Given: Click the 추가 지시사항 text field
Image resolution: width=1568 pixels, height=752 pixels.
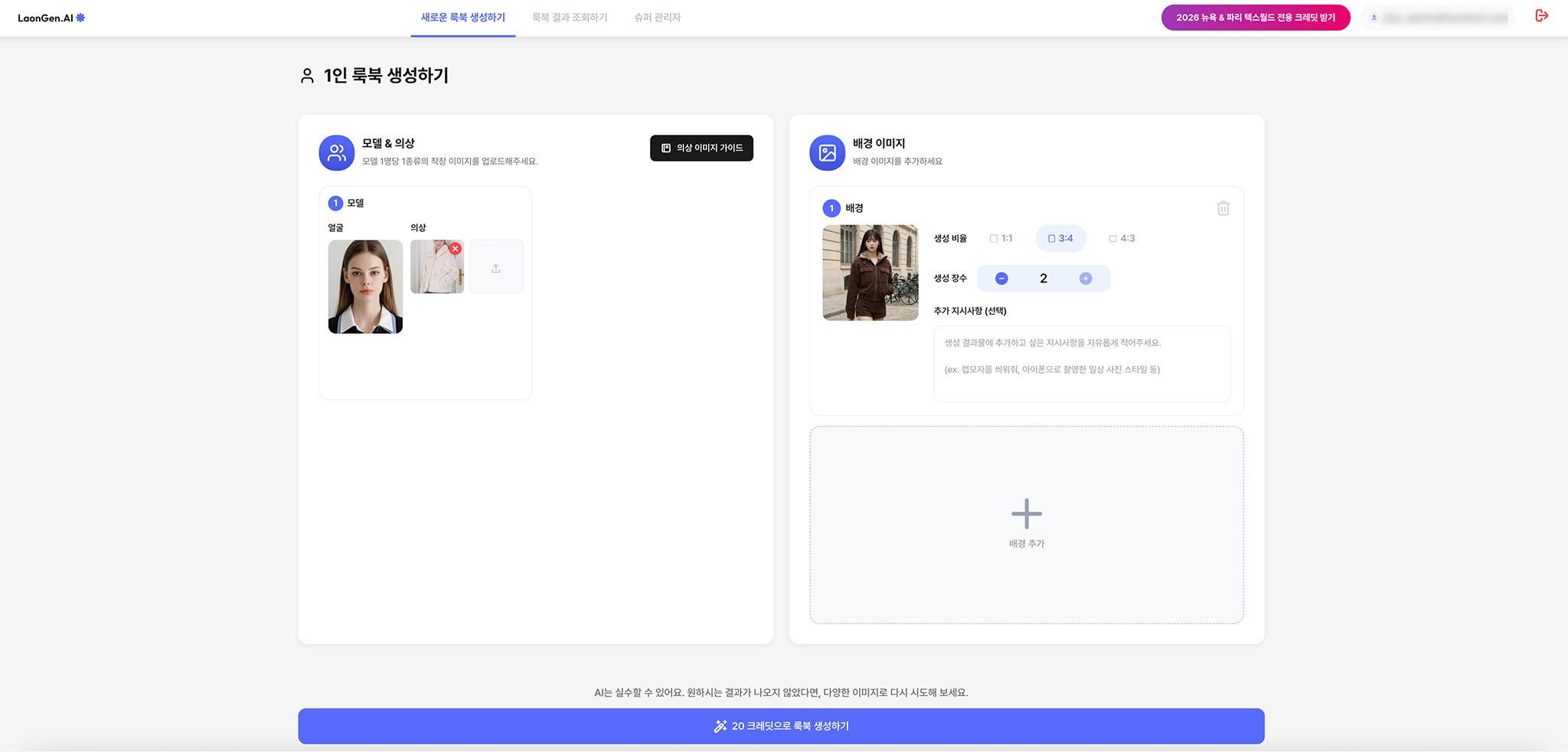Looking at the screenshot, I should (1081, 364).
